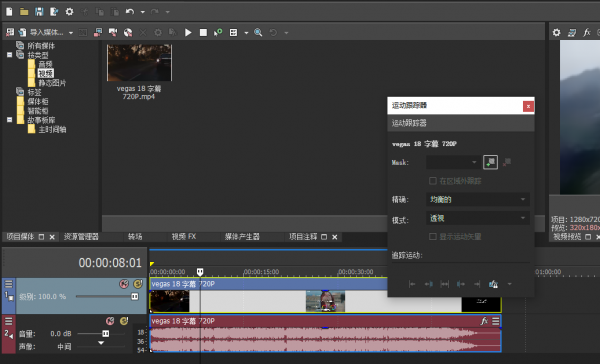Open the Mask dropdown in motion tracker
This screenshot has width=600, height=364.
pos(453,162)
